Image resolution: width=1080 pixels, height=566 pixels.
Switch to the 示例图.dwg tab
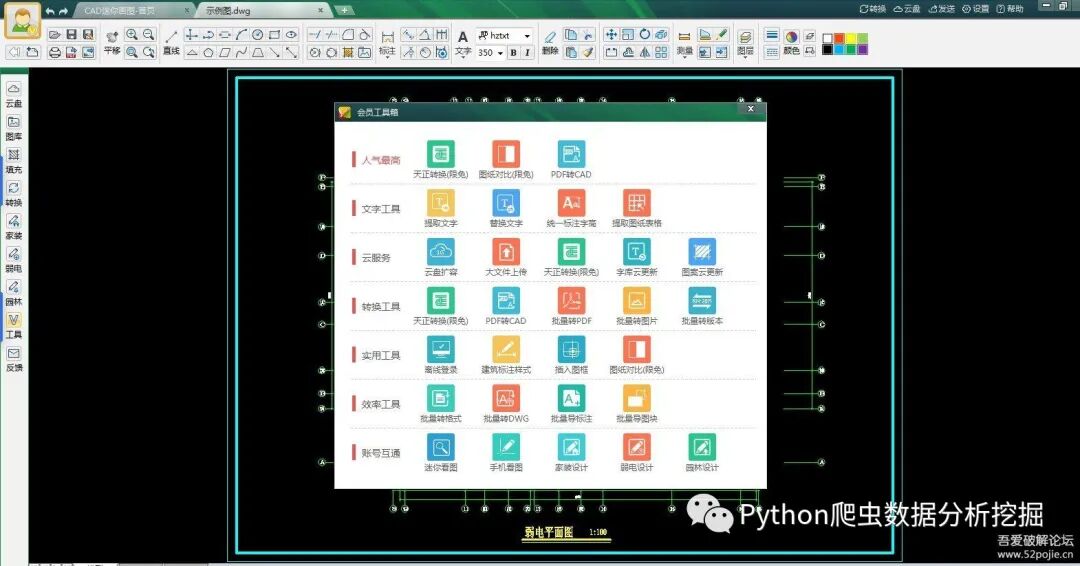point(262,10)
